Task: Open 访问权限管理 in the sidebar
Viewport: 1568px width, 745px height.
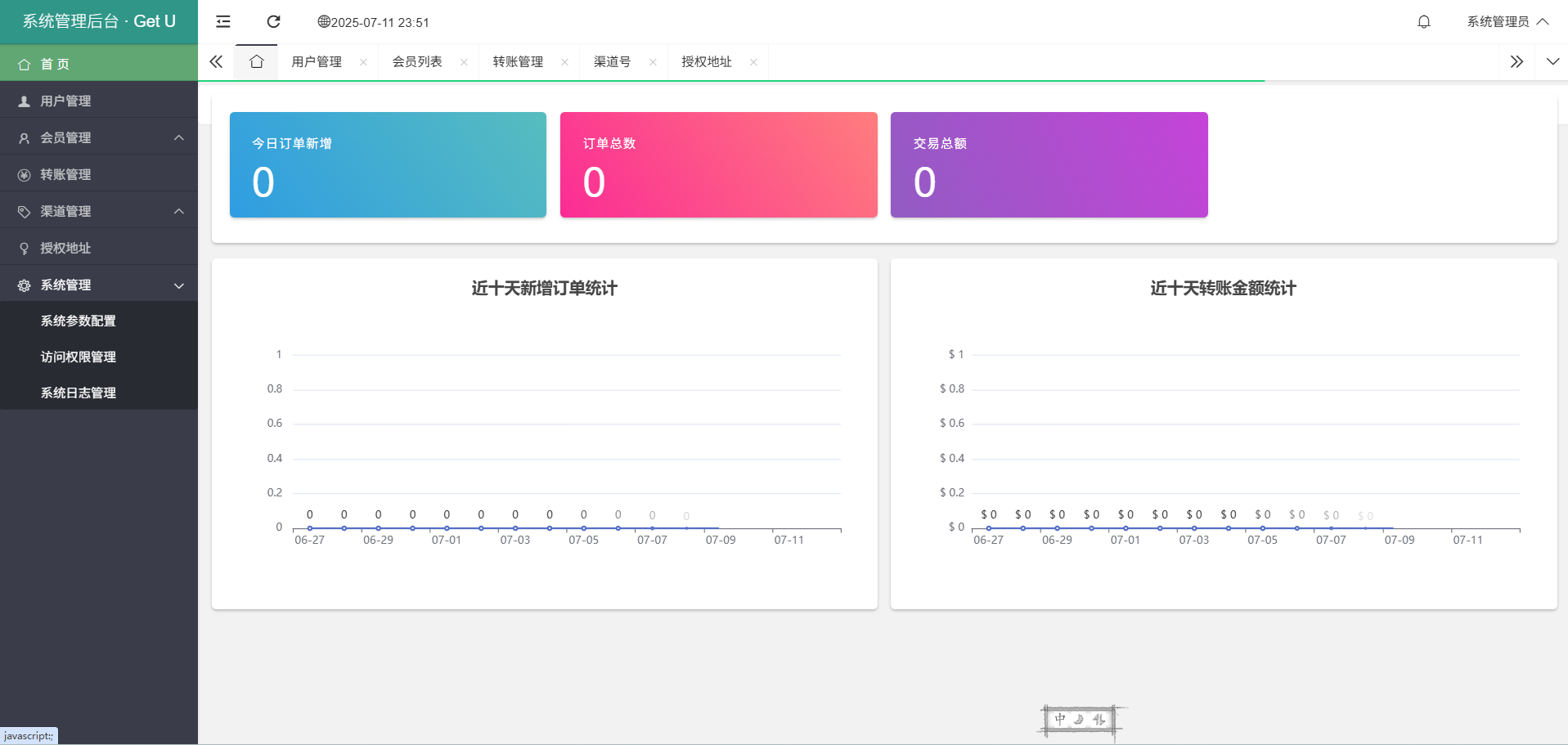Action: tap(79, 357)
